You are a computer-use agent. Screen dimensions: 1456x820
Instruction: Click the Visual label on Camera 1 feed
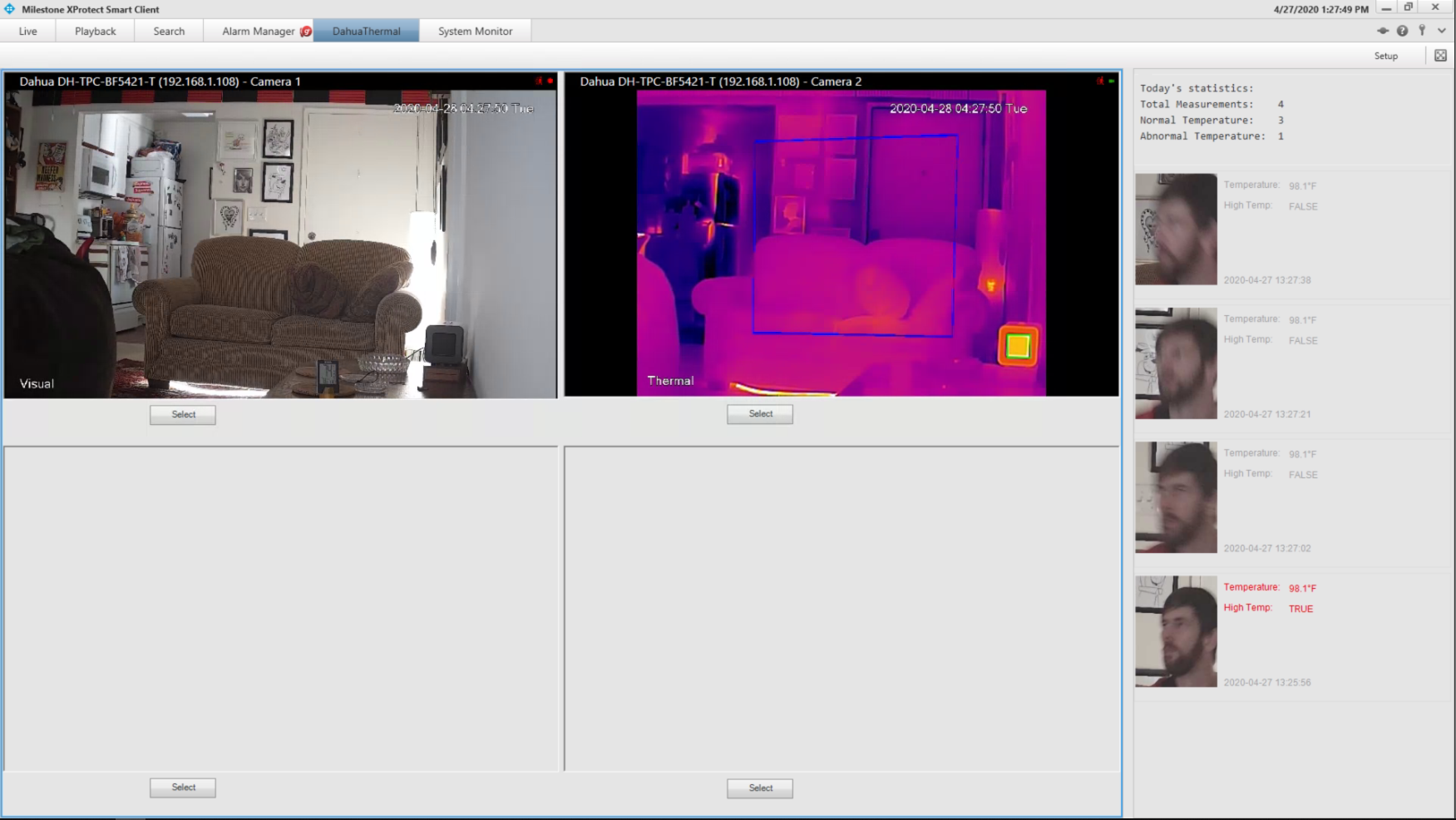[x=37, y=383]
